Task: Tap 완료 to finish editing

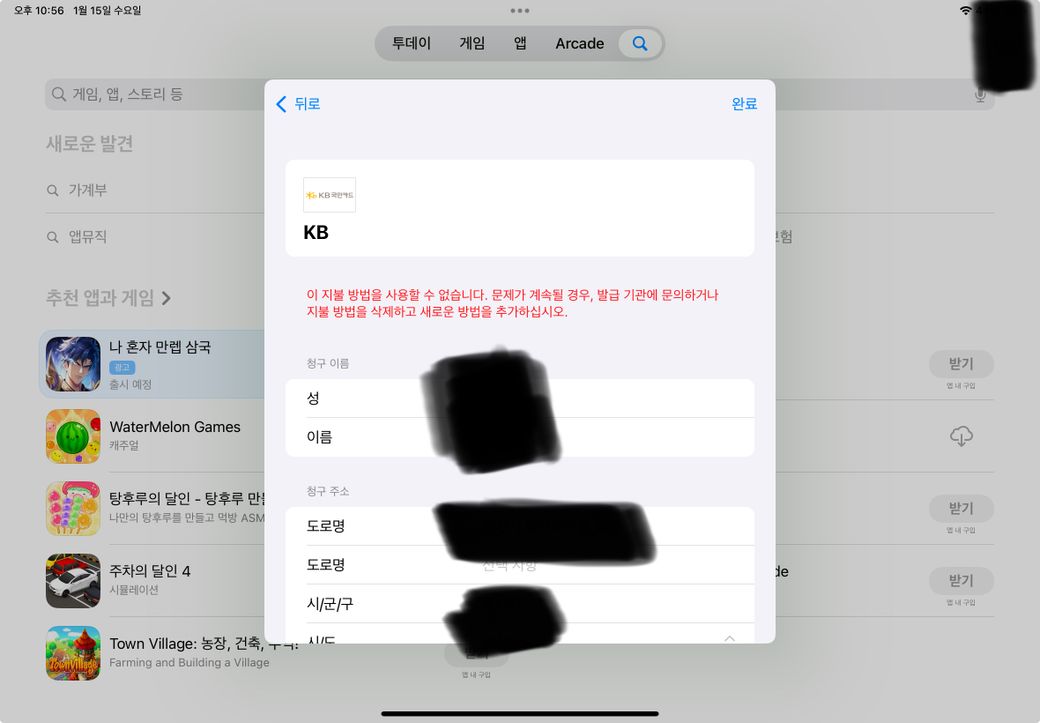Action: pyautogui.click(x=744, y=104)
